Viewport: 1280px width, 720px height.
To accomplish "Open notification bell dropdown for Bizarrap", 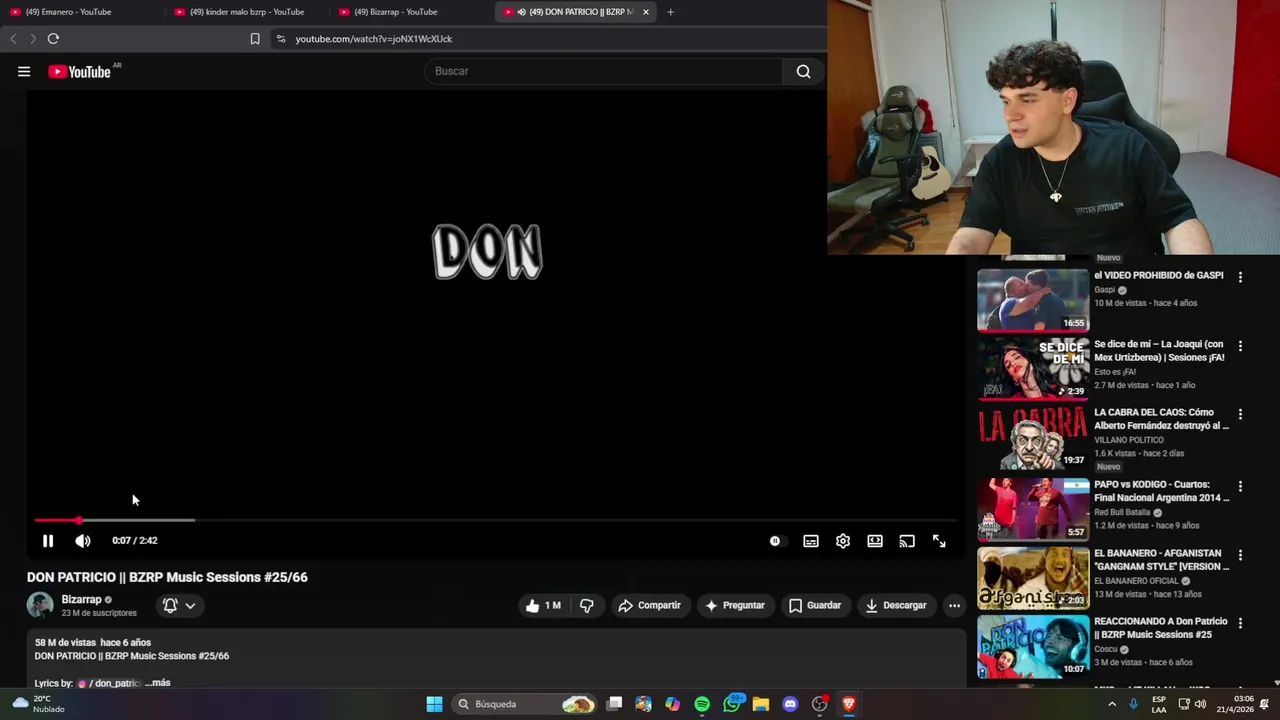I will pyautogui.click(x=179, y=605).
